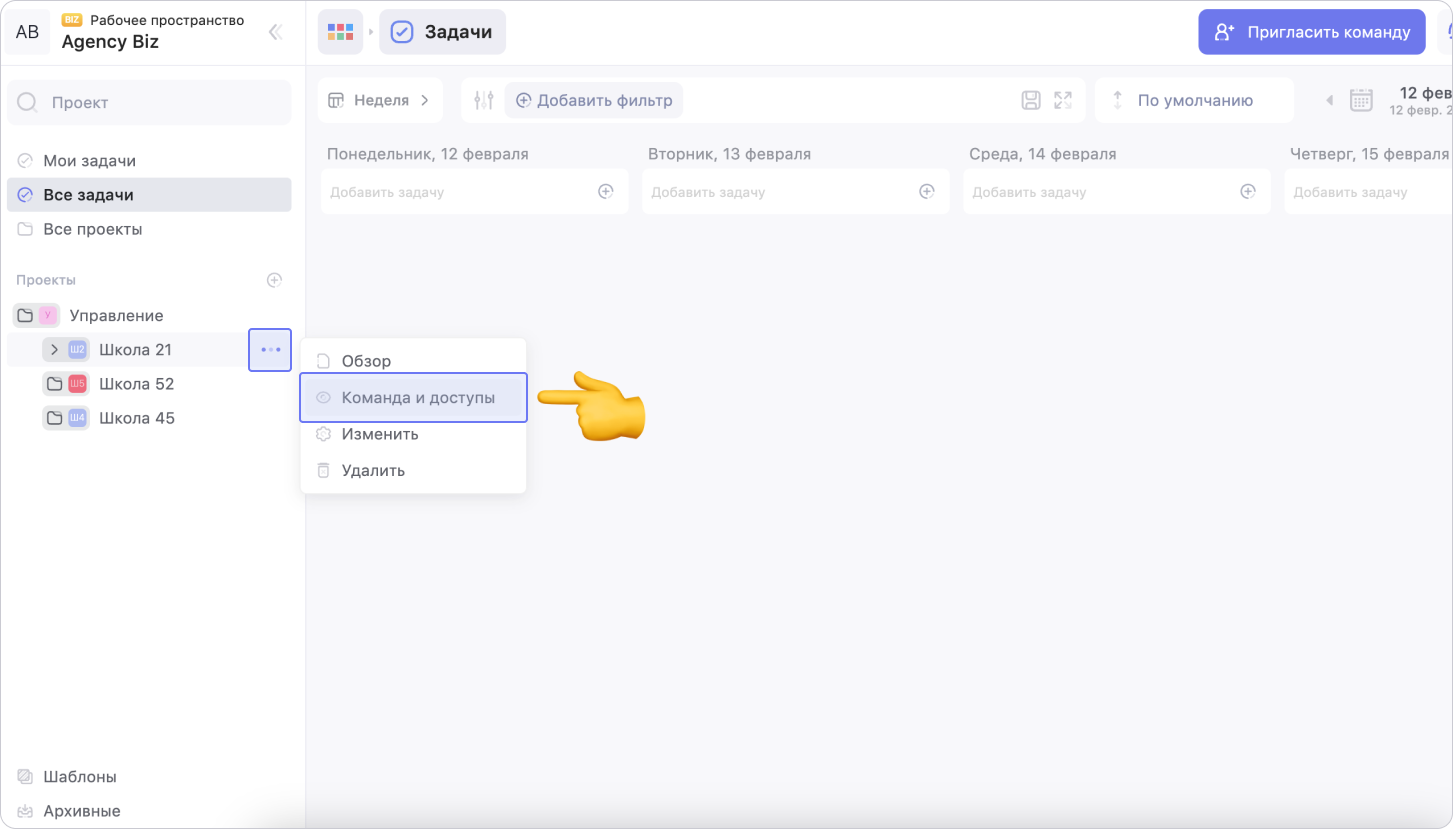The width and height of the screenshot is (1453, 829).
Task: Select Все задачи in sidebar
Action: point(149,195)
